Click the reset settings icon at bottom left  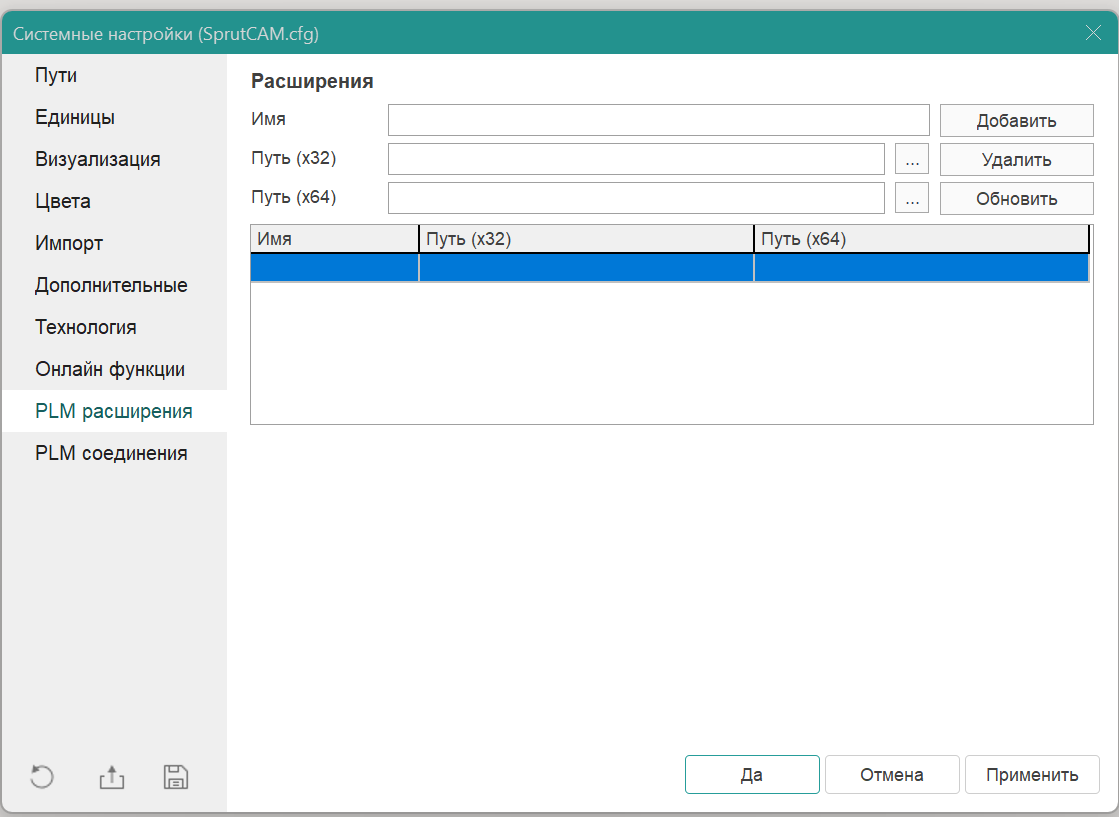click(42, 777)
